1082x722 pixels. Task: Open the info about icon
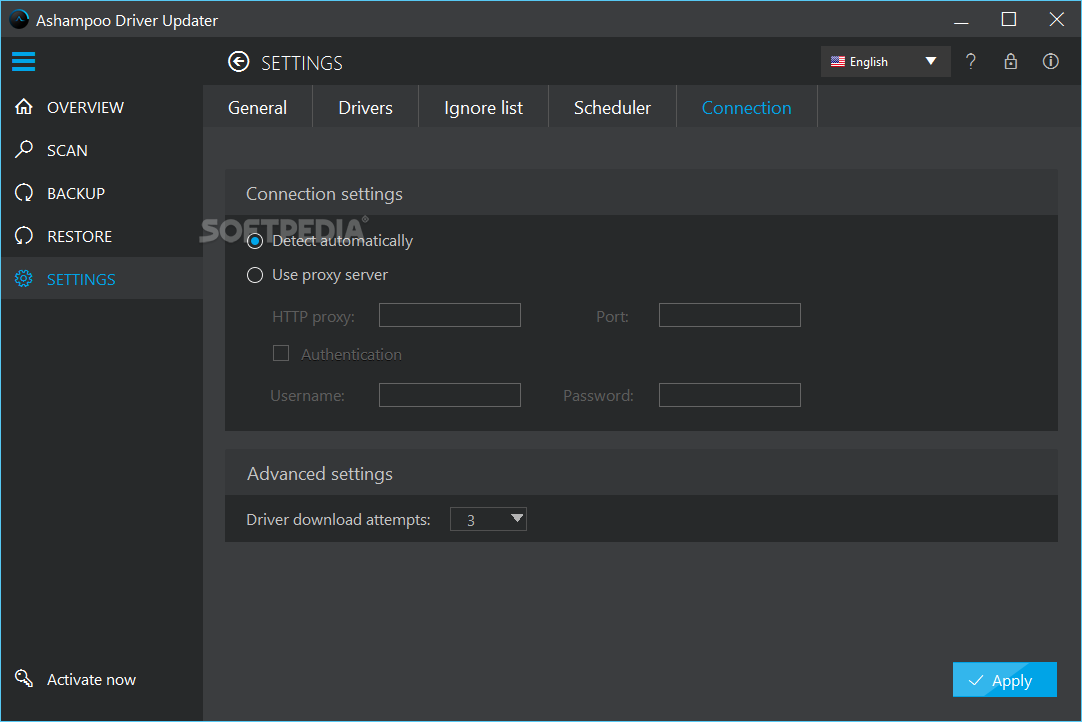1050,61
